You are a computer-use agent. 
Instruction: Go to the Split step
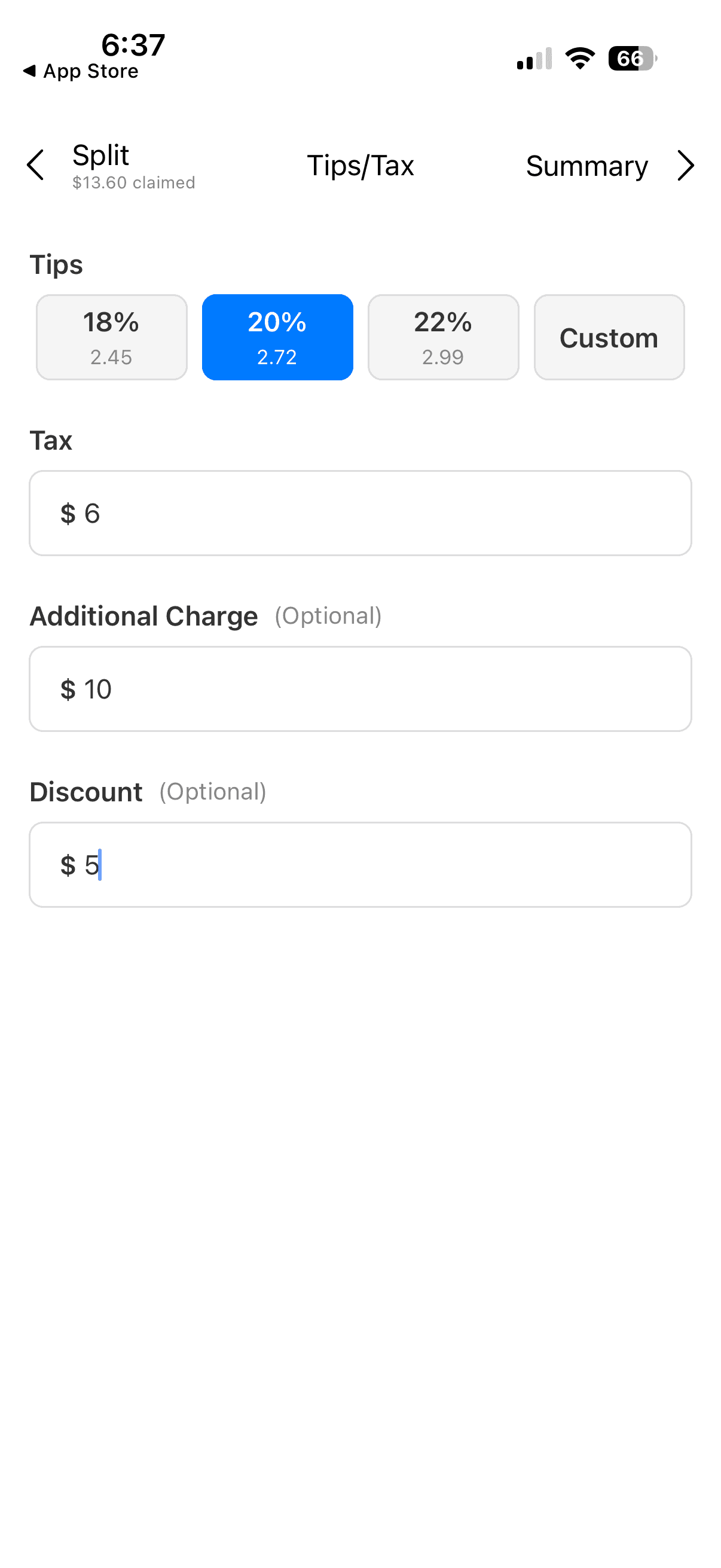coord(100,156)
